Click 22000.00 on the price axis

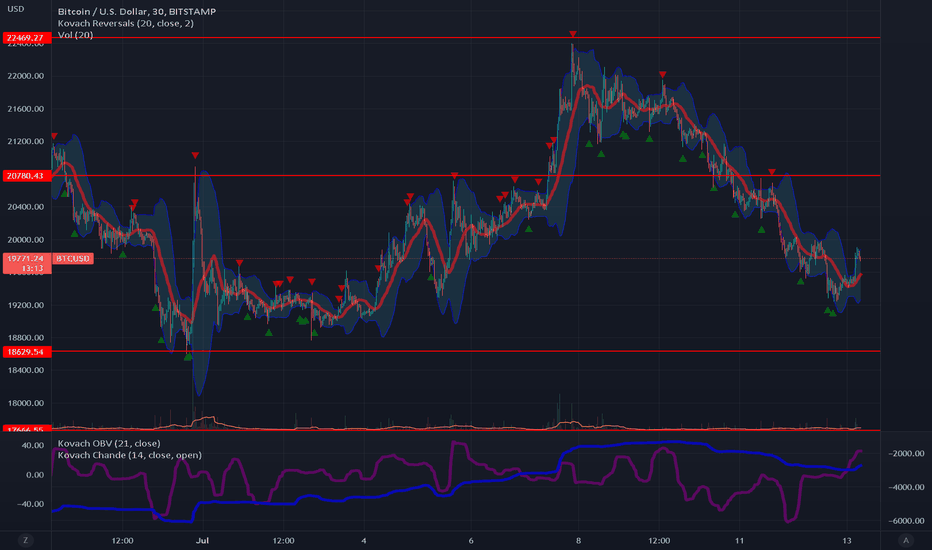[x=26, y=76]
